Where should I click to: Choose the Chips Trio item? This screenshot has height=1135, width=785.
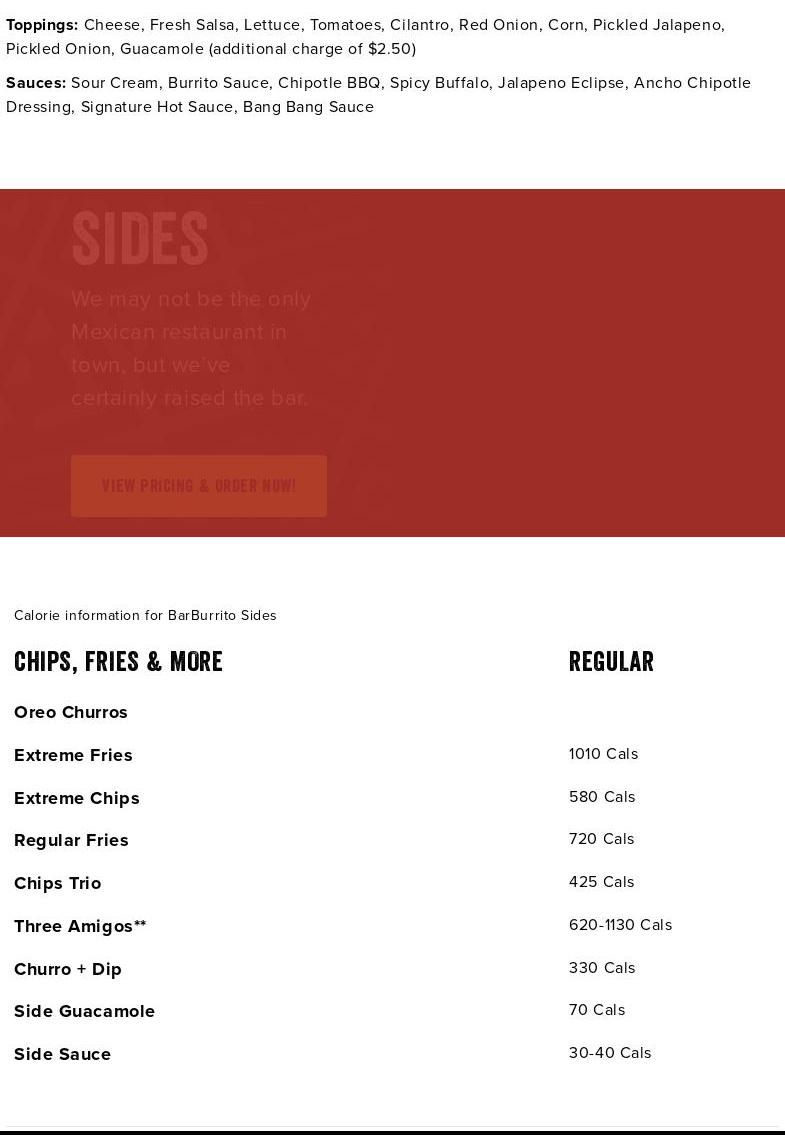pyautogui.click(x=58, y=883)
